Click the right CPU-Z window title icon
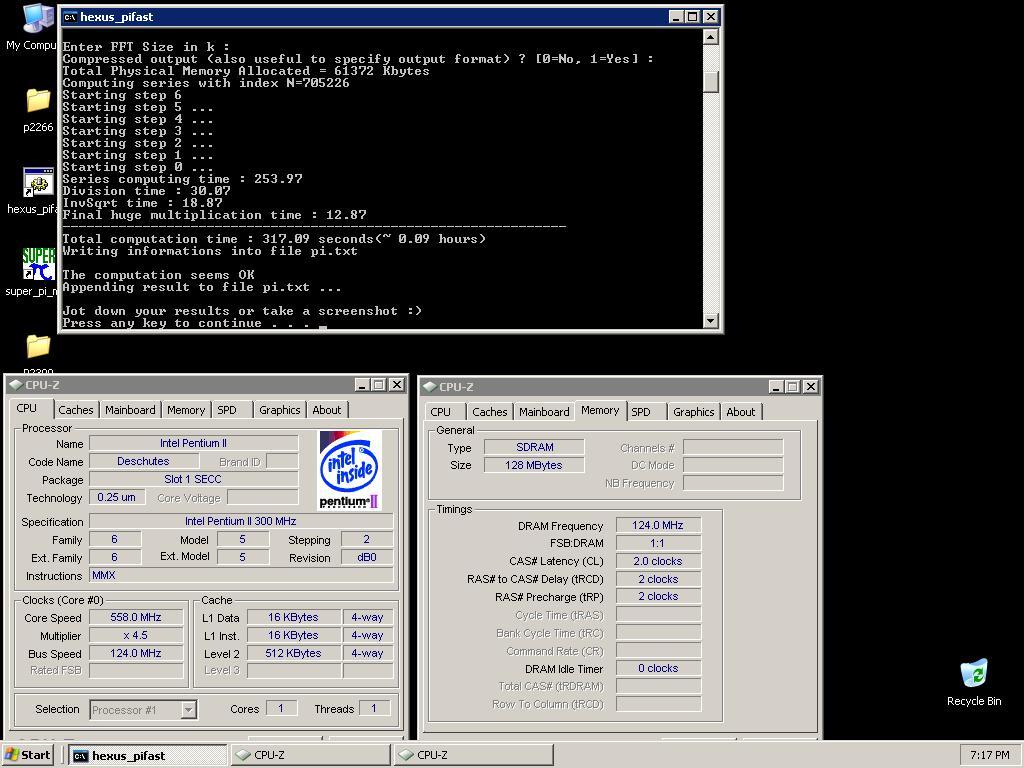The height and width of the screenshot is (768, 1024). 430,387
